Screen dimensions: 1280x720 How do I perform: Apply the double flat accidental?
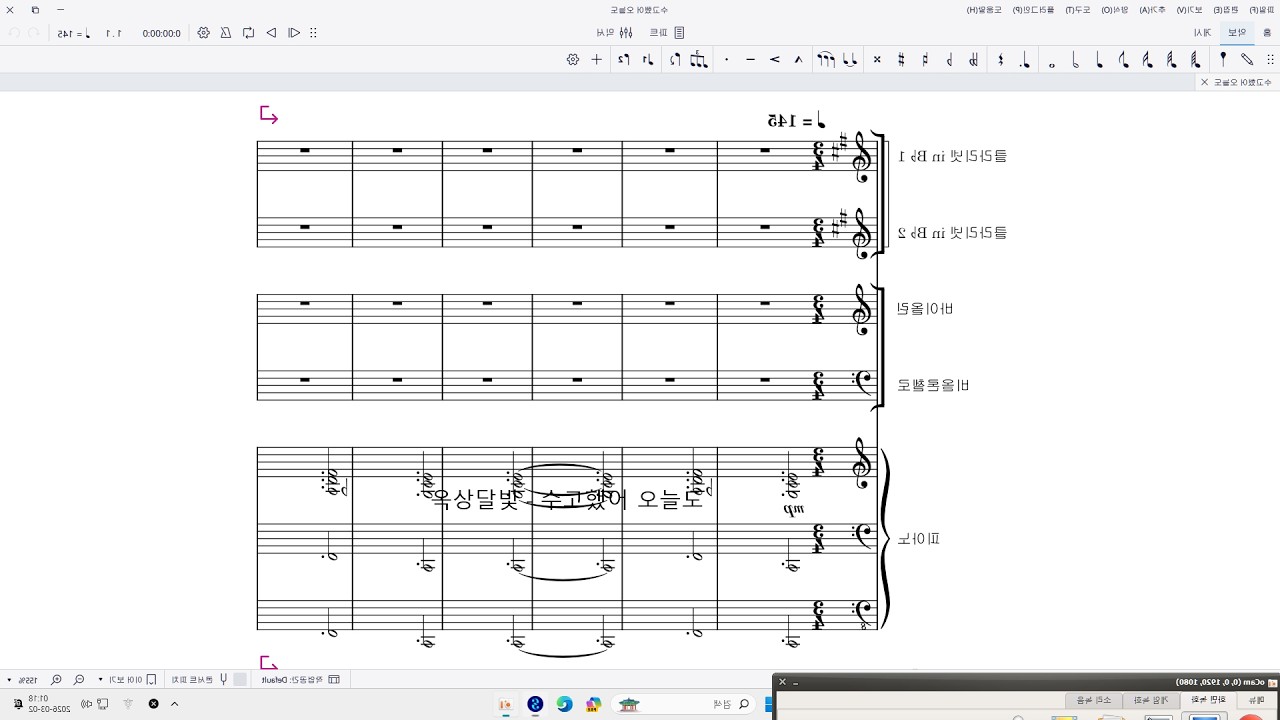point(973,60)
